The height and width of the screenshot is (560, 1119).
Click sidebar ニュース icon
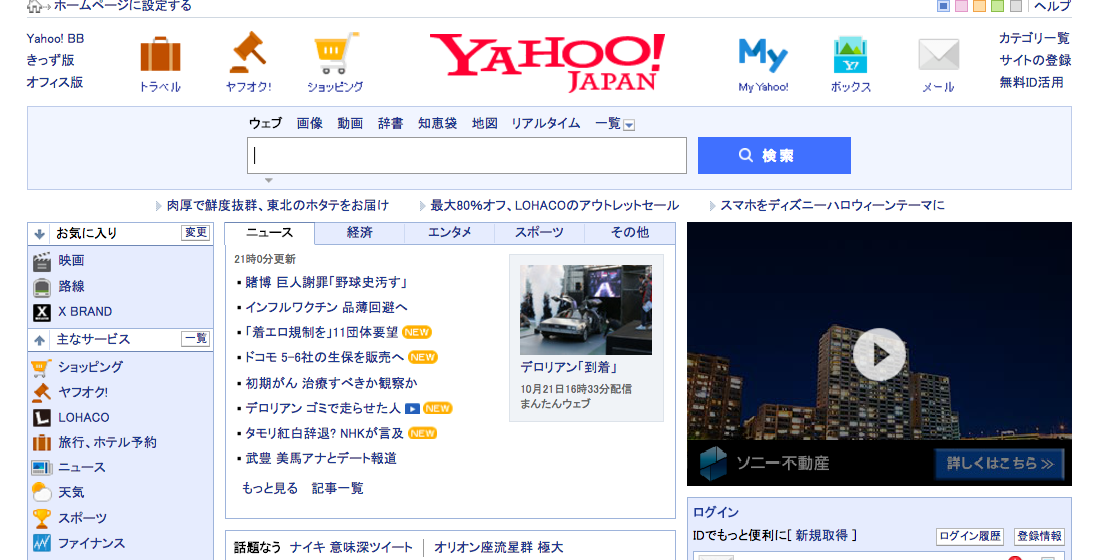tap(42, 468)
